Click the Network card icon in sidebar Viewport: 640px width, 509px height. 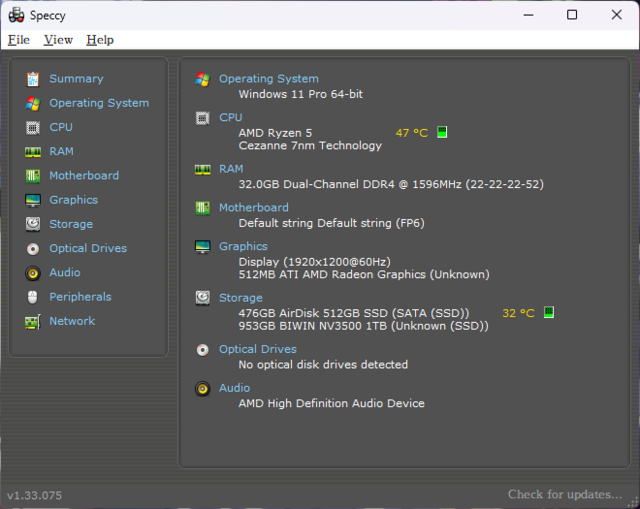(x=33, y=322)
